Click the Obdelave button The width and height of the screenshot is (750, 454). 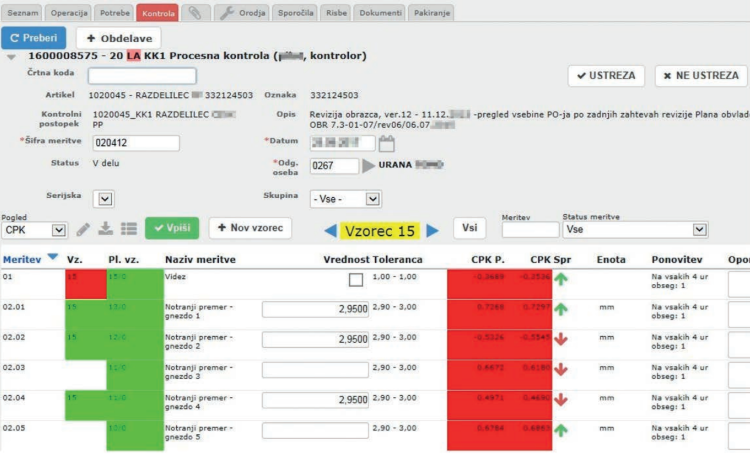pyautogui.click(x=119, y=38)
